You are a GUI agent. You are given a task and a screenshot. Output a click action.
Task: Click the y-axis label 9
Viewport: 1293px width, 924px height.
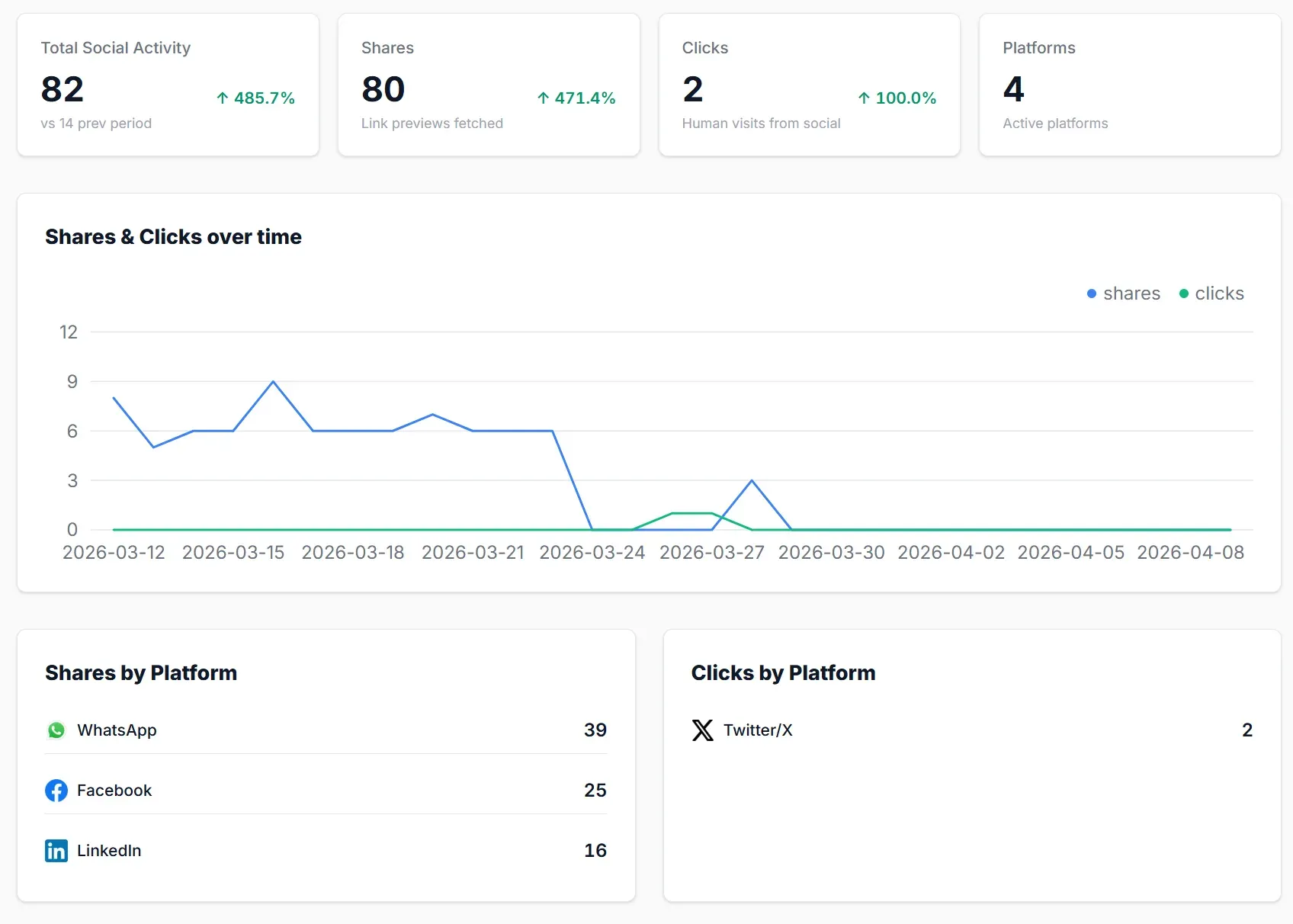72,382
